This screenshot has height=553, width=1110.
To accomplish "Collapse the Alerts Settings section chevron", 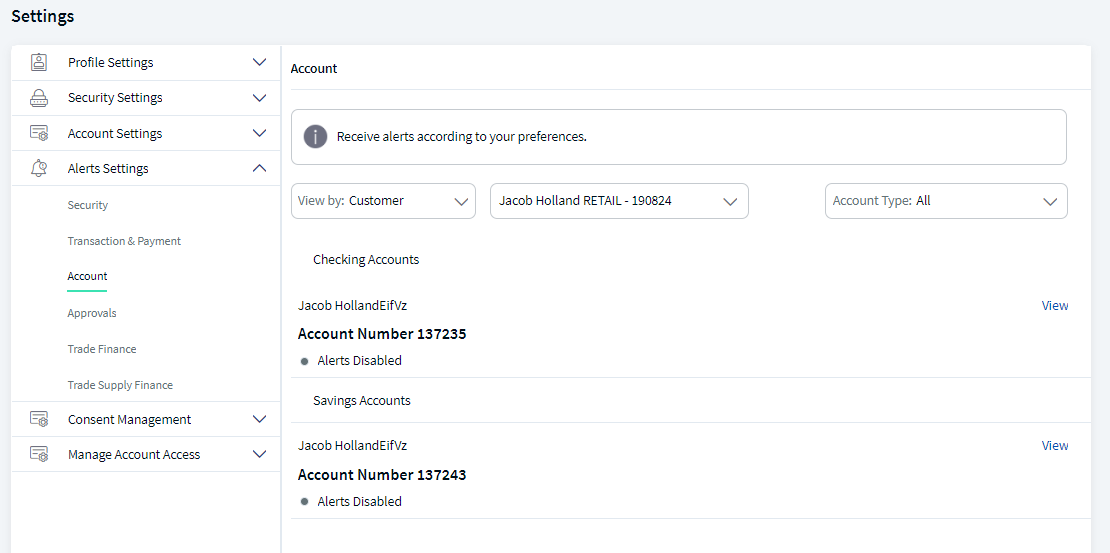I will [259, 169].
